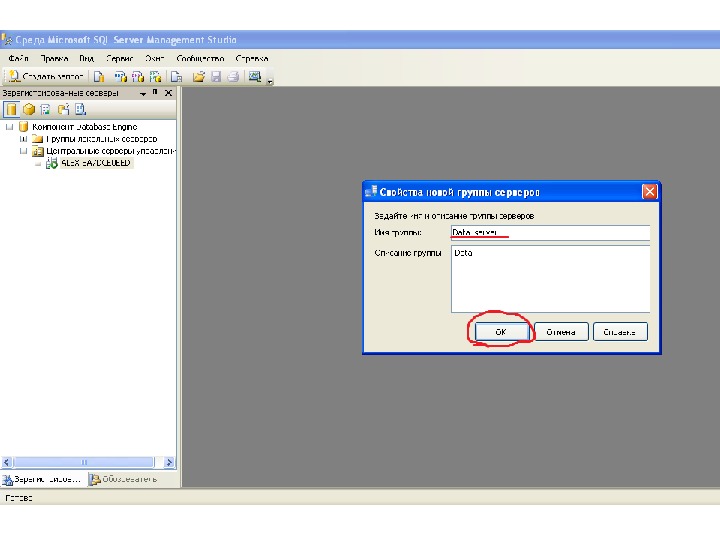Click the Справка button in the dialog
The width and height of the screenshot is (720, 540).
(620, 332)
